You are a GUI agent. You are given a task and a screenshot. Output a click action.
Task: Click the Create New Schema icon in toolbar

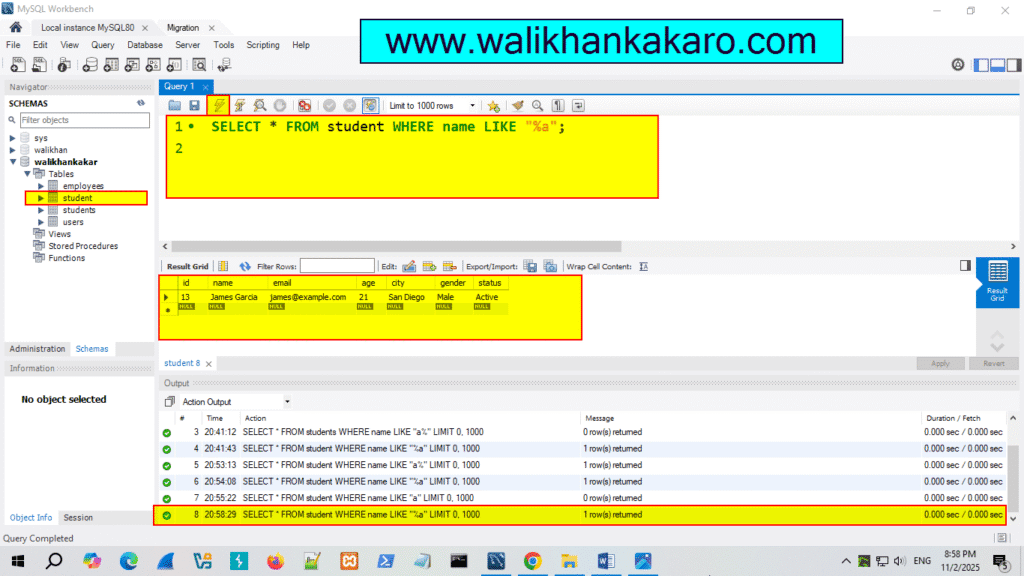tap(91, 64)
